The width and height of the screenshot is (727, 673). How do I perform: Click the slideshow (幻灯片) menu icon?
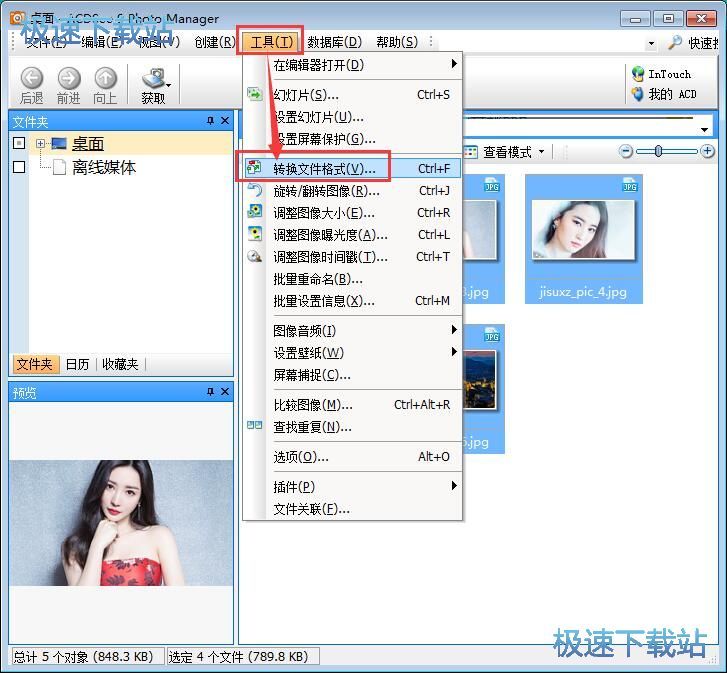[254, 95]
